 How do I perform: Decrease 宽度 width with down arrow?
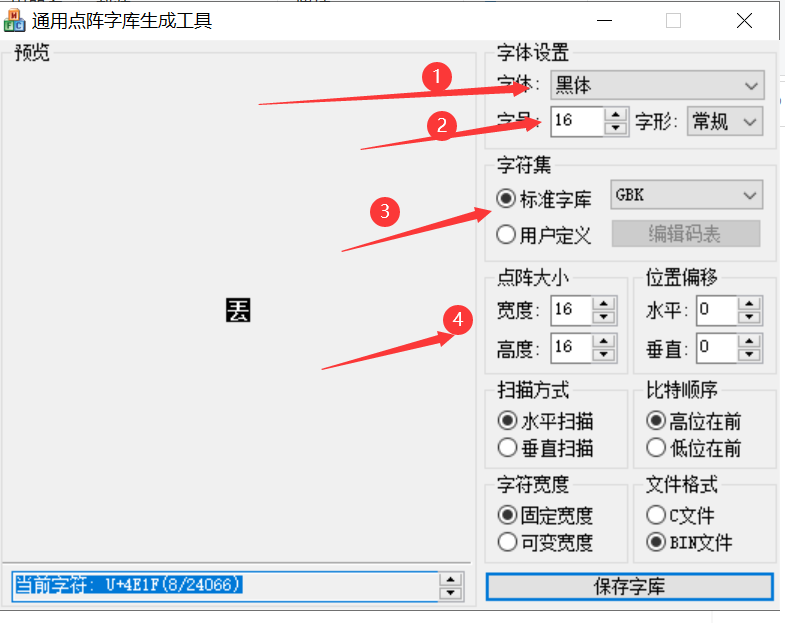pyautogui.click(x=604, y=317)
